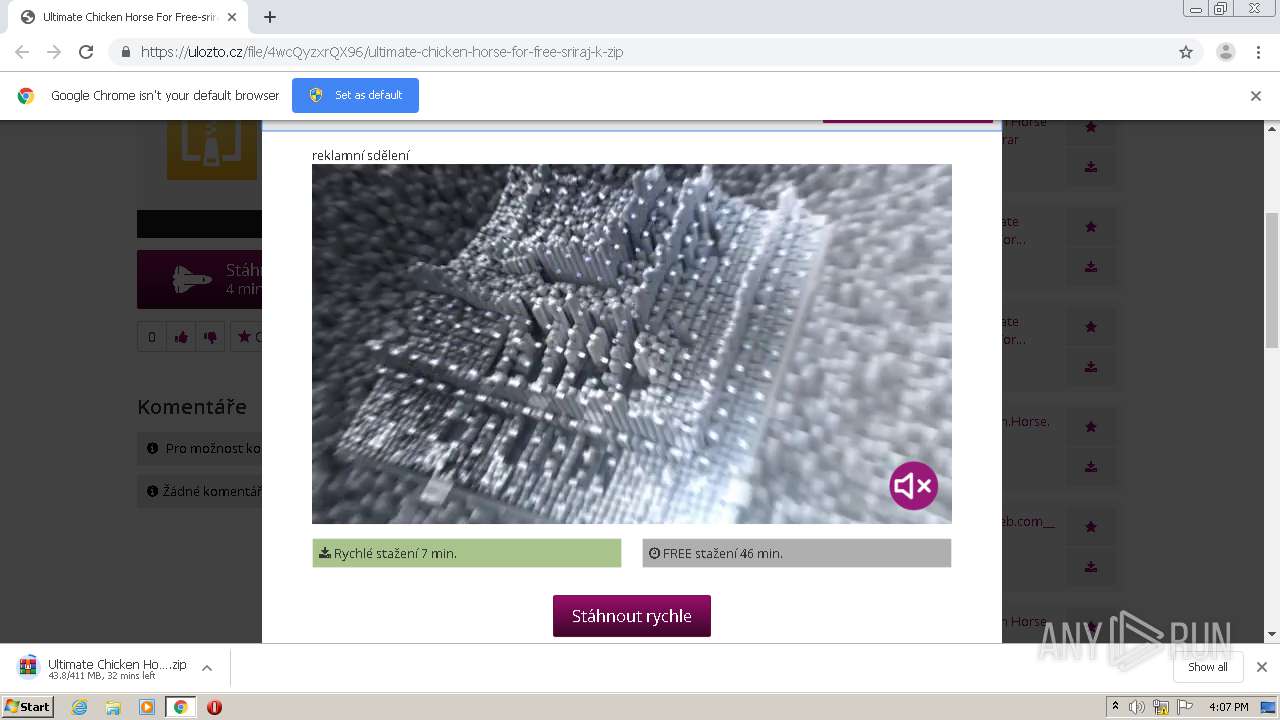Click Show desktop button
The height and width of the screenshot is (720, 1280).
pos(1270,707)
